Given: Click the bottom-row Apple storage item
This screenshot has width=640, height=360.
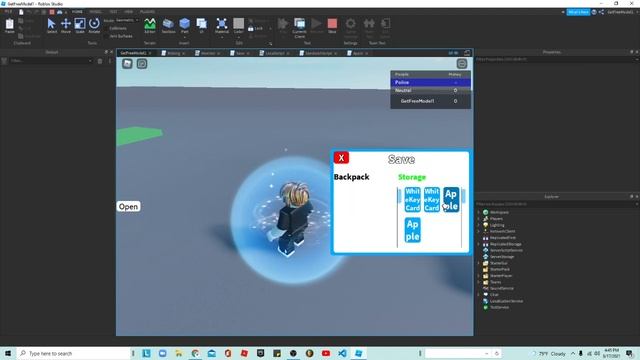Looking at the screenshot, I should point(412,230).
